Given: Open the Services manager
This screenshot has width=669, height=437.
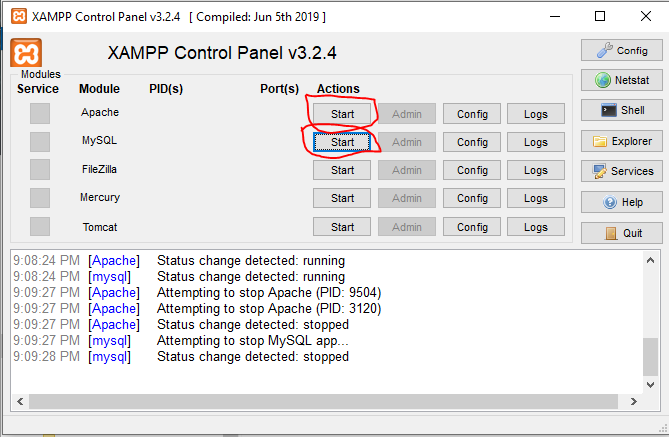Looking at the screenshot, I should click(x=622, y=171).
